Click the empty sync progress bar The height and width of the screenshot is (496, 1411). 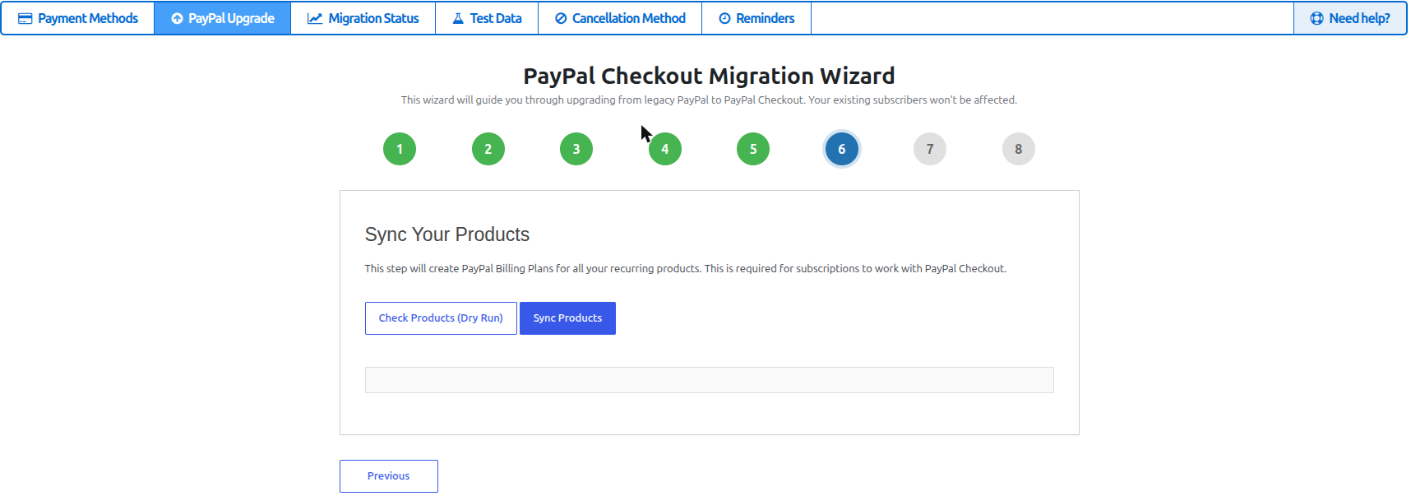click(709, 380)
